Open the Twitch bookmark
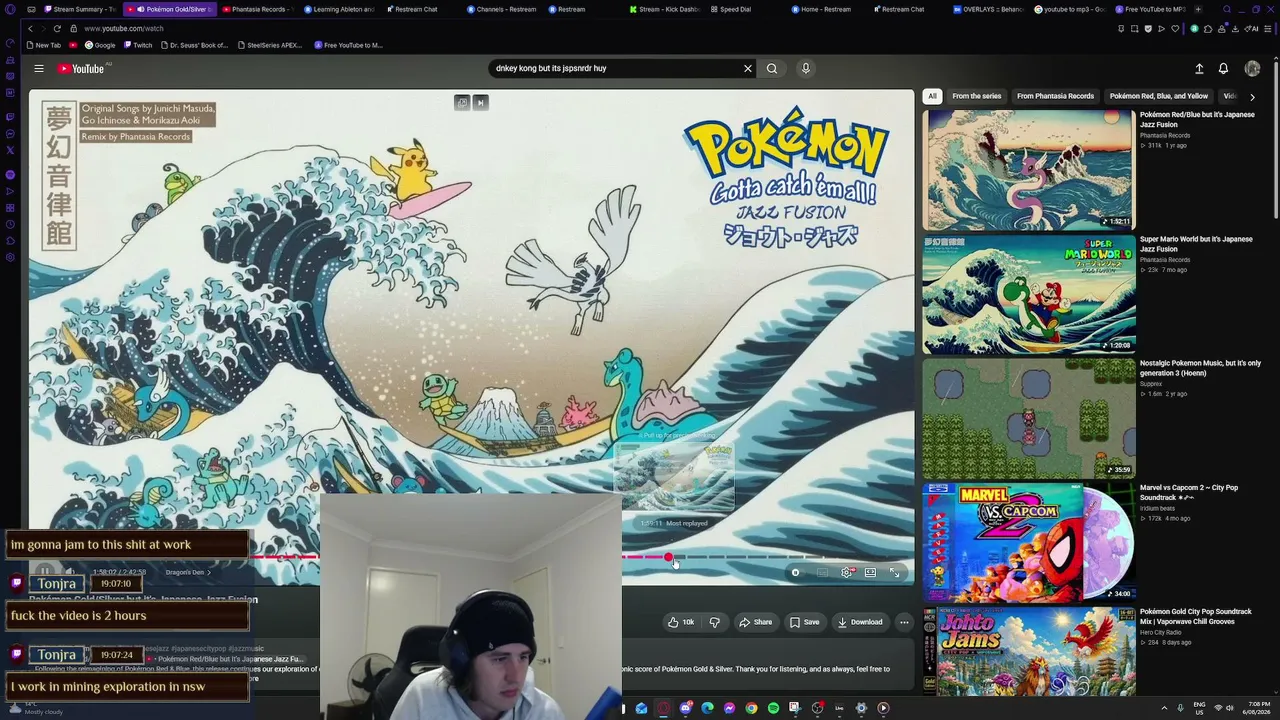 (137, 45)
